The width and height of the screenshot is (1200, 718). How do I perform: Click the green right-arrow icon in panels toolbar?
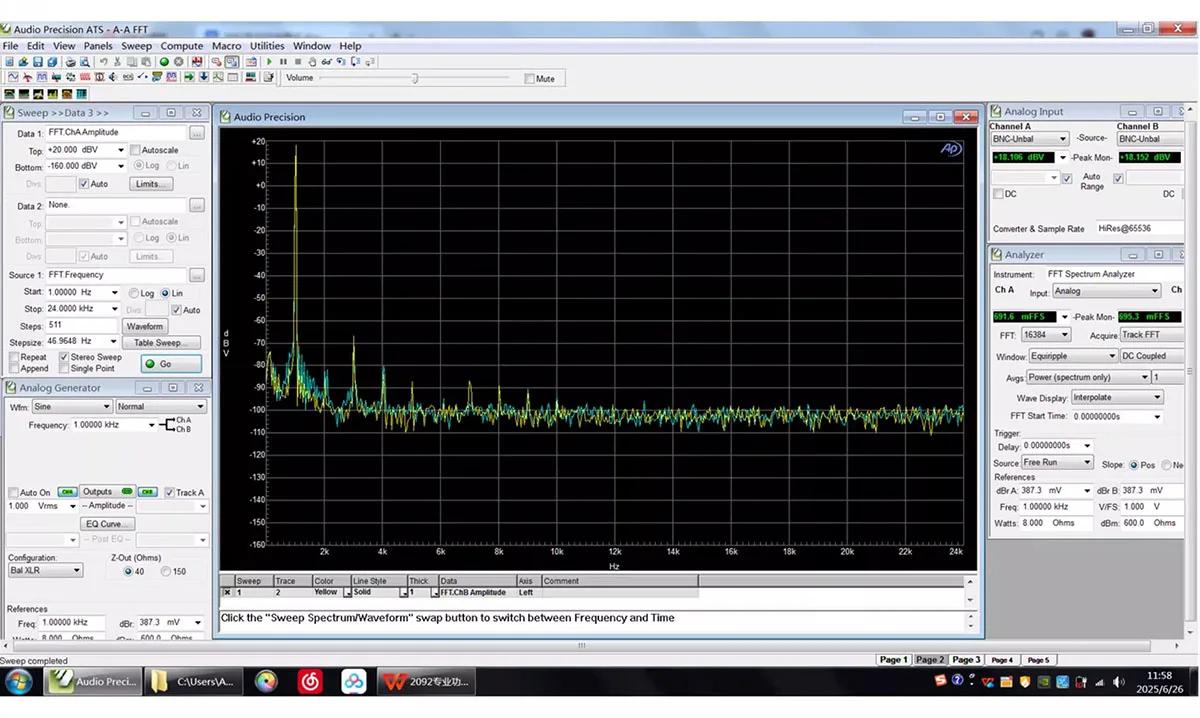[x=189, y=77]
